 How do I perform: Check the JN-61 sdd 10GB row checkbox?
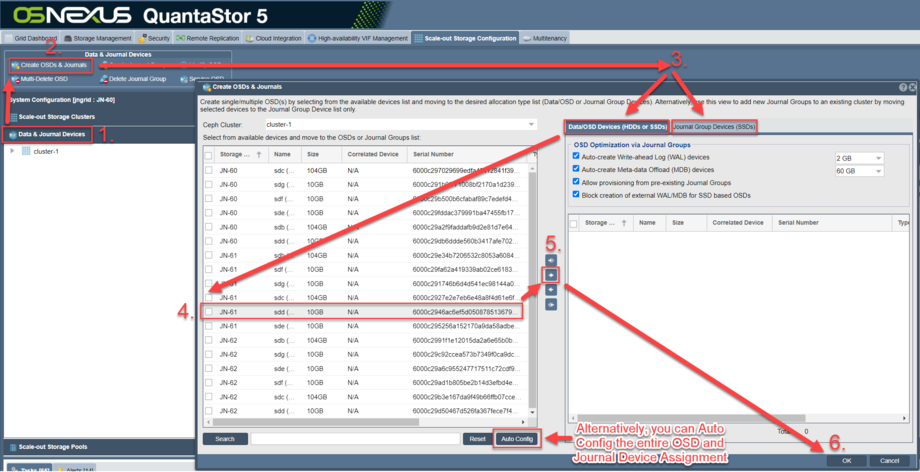(208, 312)
